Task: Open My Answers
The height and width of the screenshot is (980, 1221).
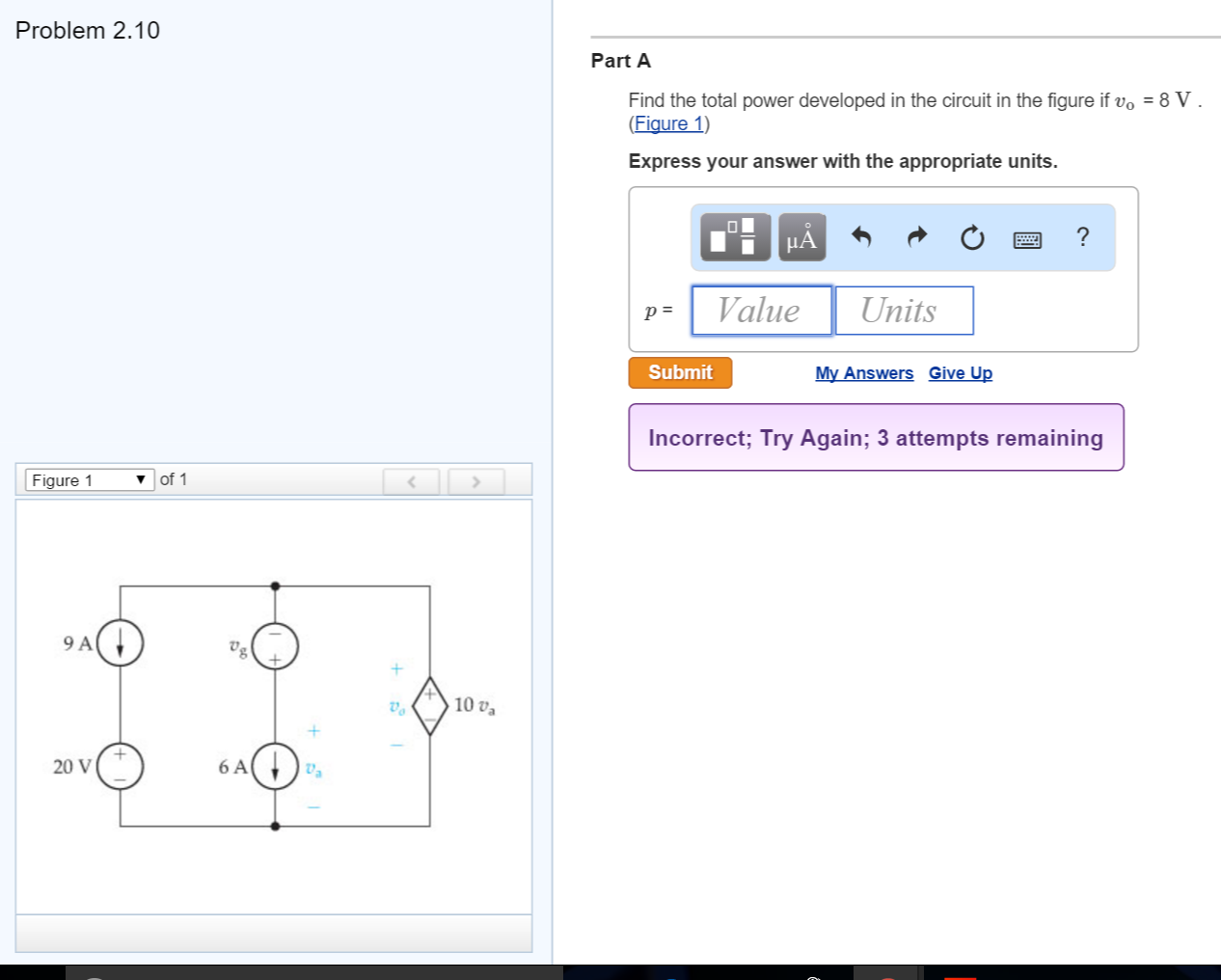Action: (x=863, y=372)
